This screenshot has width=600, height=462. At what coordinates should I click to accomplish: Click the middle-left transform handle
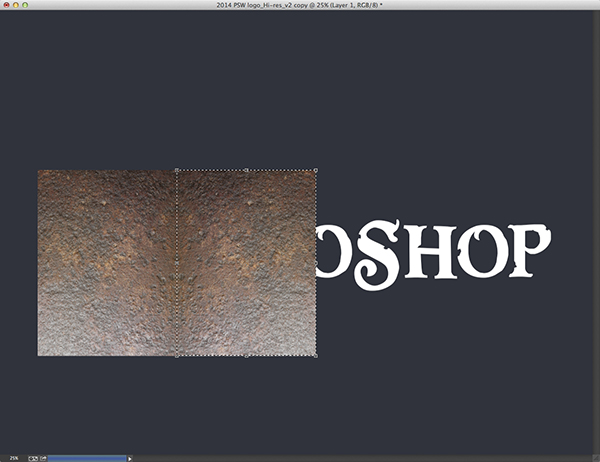[177, 262]
